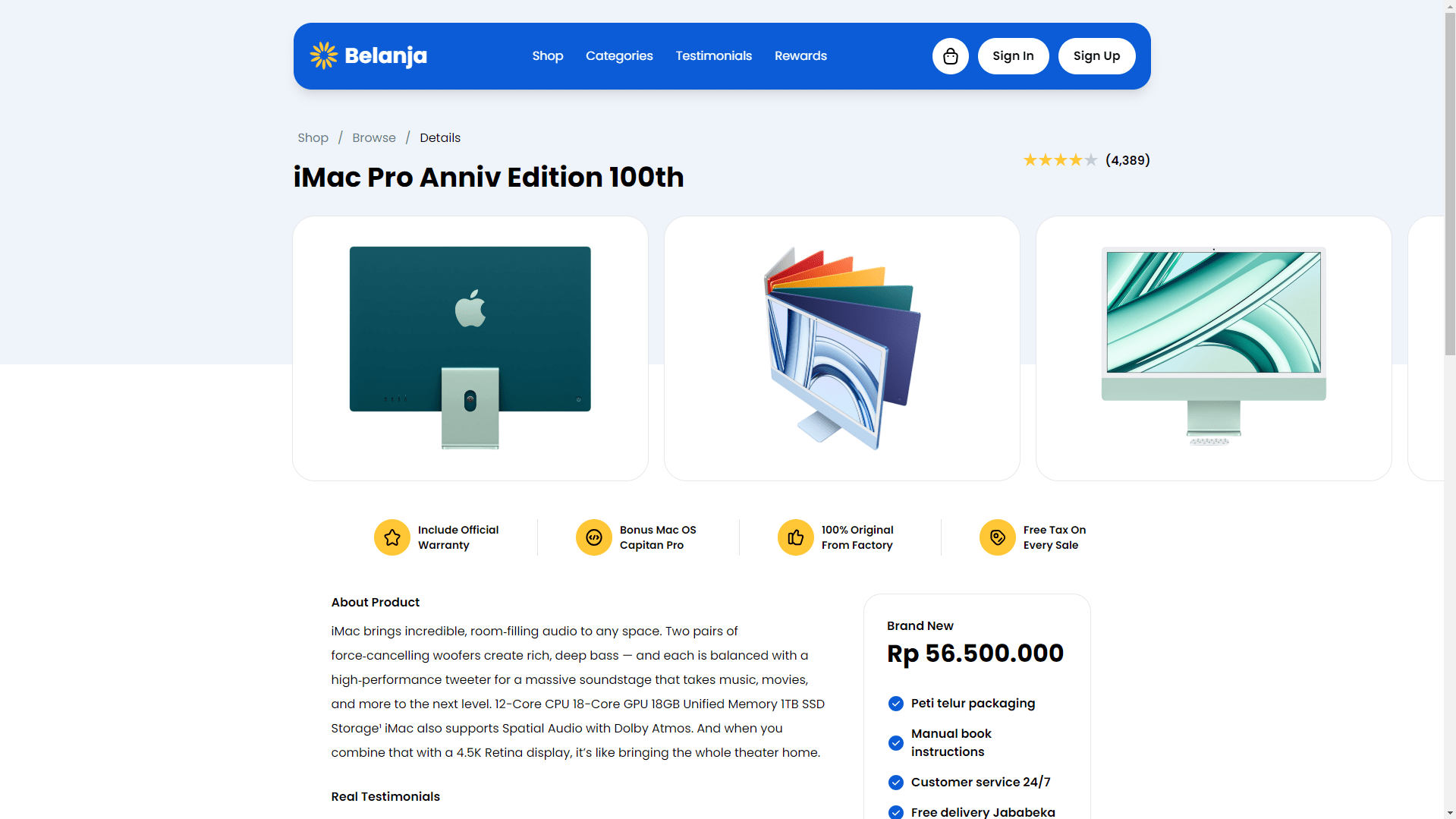Open the shopping bag cart icon
Viewport: 1456px width, 819px height.
click(950, 56)
